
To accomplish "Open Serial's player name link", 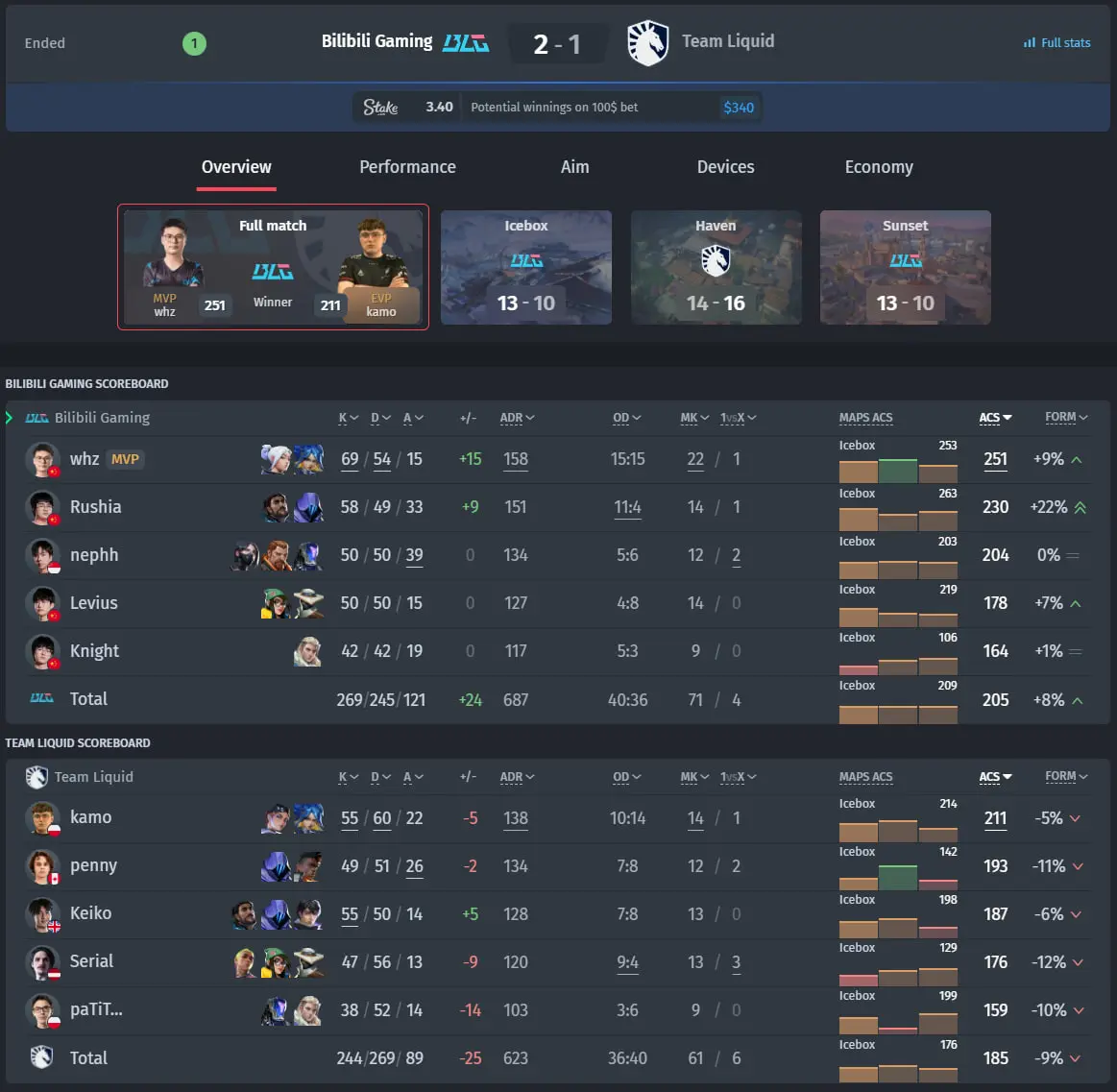I will (91, 961).
